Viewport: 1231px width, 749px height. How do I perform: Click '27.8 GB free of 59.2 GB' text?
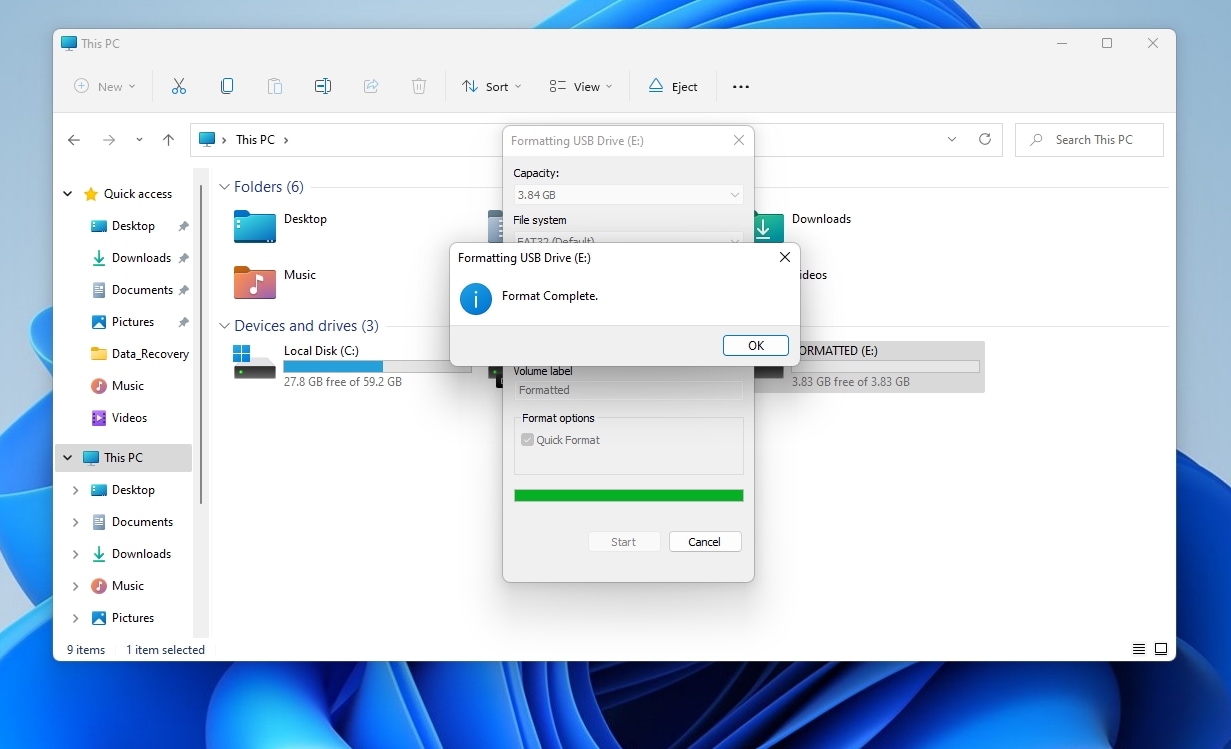tap(343, 382)
